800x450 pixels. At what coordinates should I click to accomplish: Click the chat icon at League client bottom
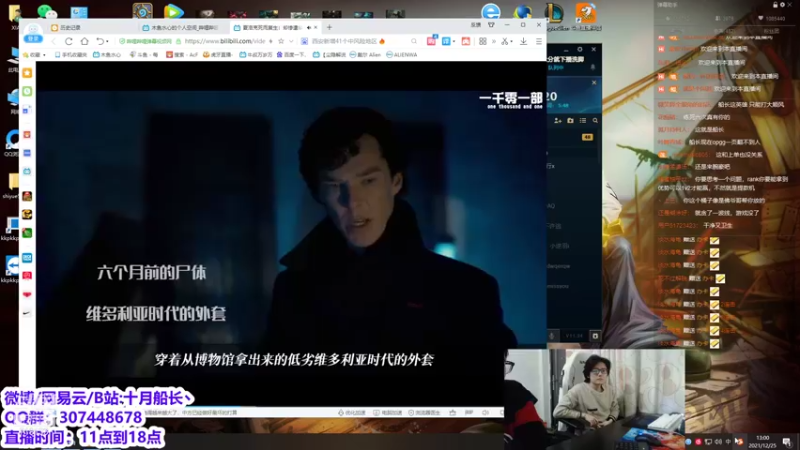pos(595,336)
